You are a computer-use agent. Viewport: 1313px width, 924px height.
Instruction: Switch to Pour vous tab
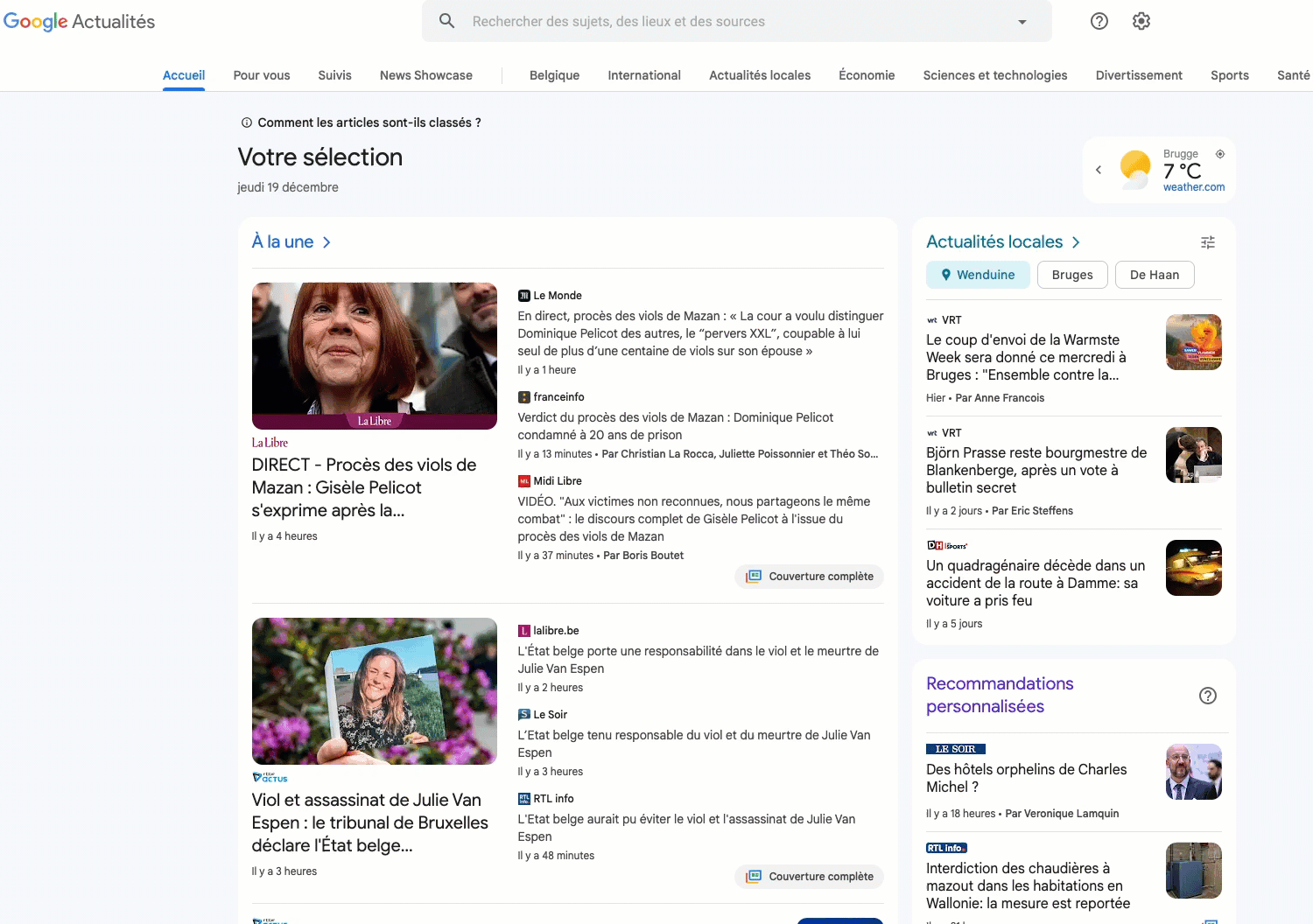pos(262,75)
